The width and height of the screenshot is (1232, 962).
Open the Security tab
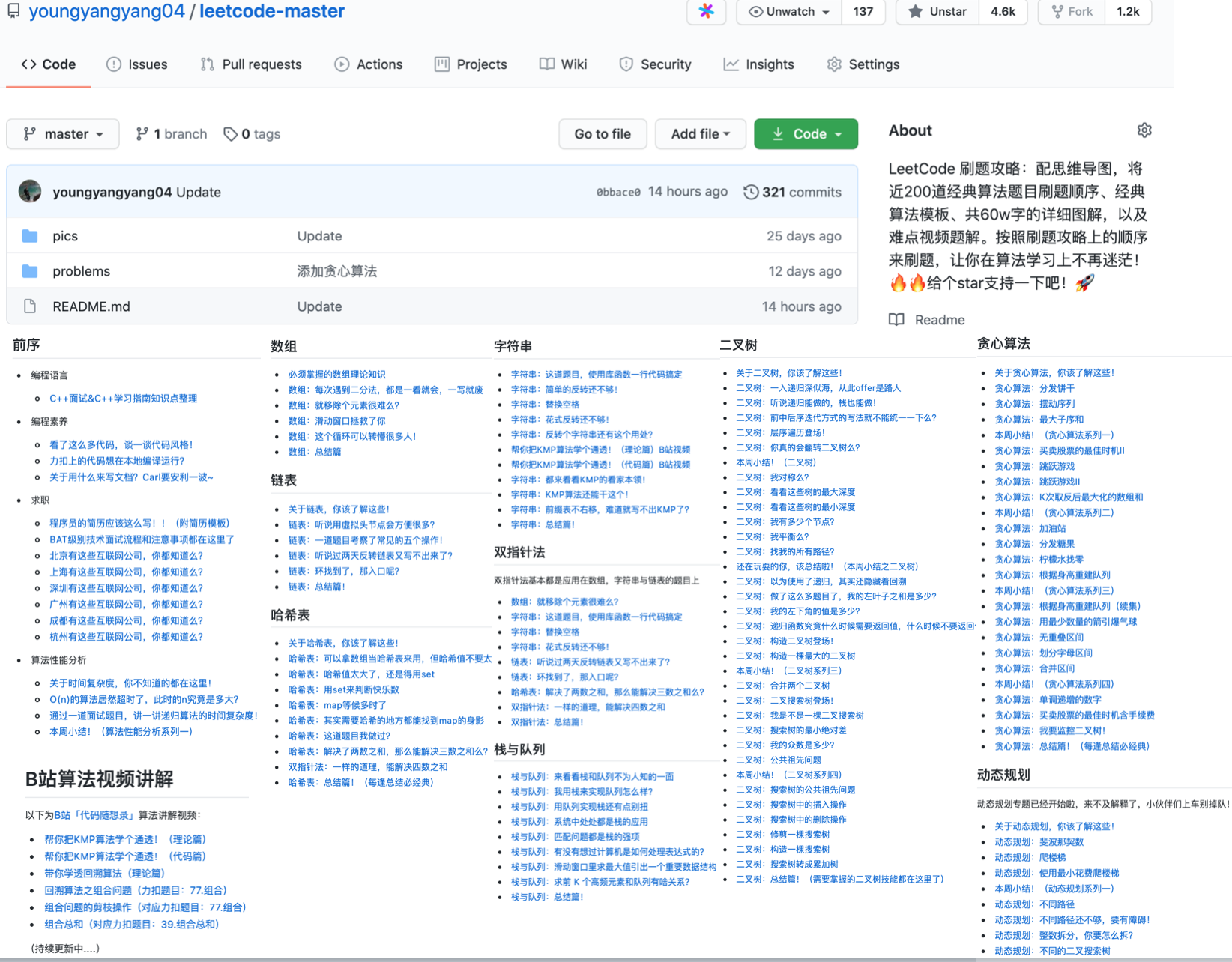(x=656, y=64)
